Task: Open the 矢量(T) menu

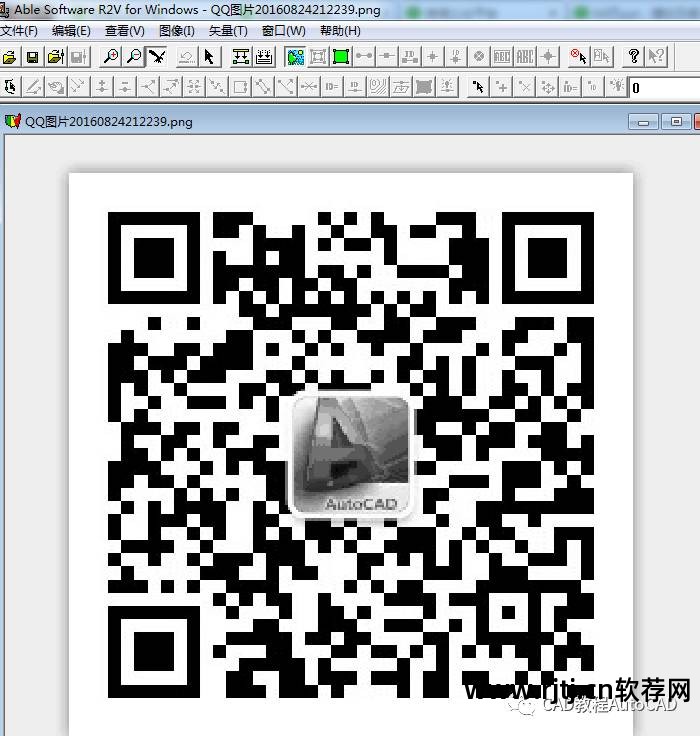Action: click(228, 31)
